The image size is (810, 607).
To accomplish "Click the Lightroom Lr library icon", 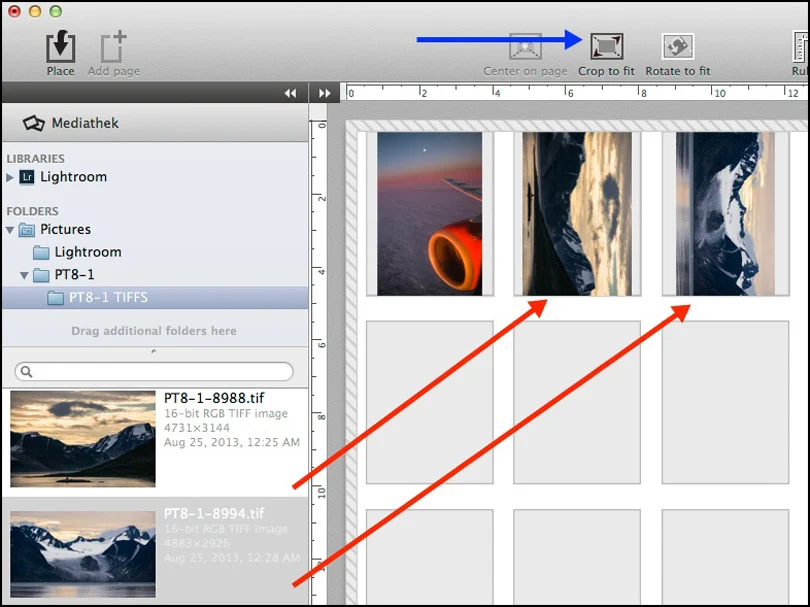I will click(x=27, y=177).
